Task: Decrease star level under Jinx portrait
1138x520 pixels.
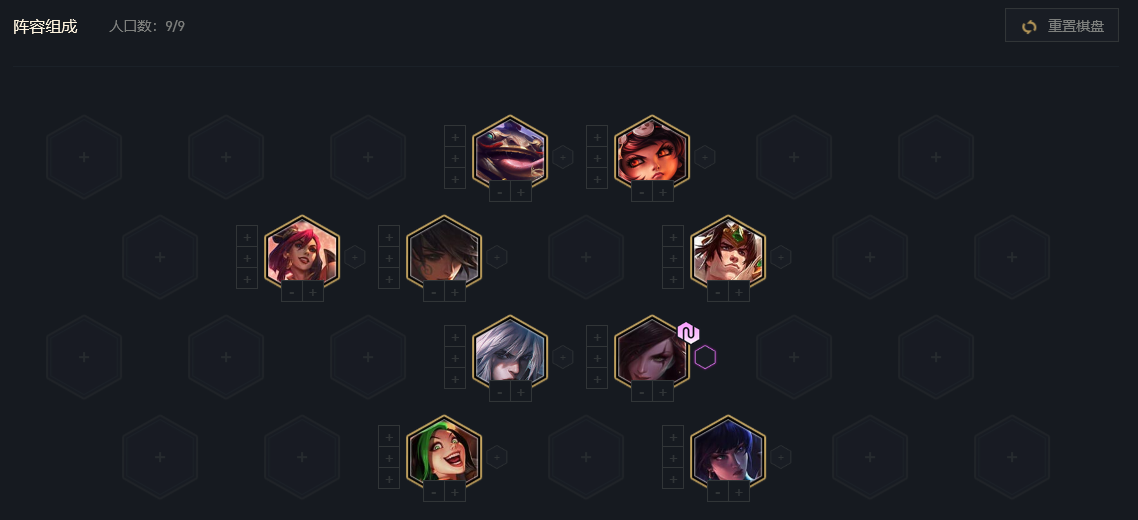Action: click(434, 492)
